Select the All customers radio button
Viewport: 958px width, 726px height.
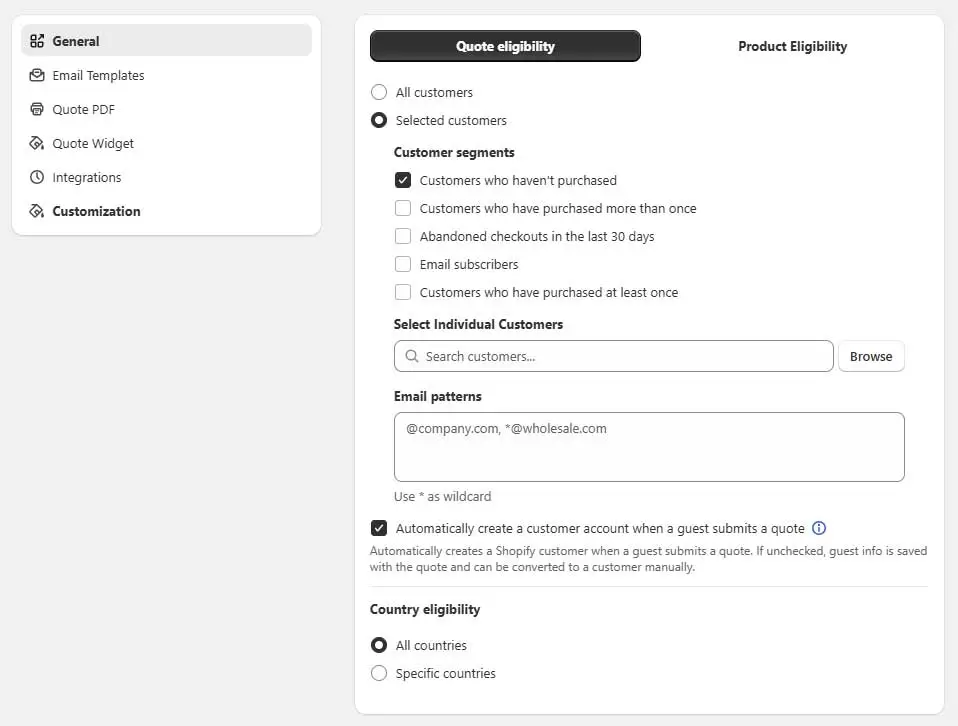(379, 92)
